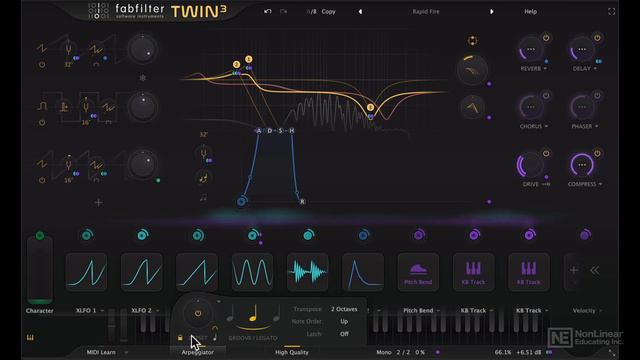Click oscillator 1 tuning fork pitch icon
Image resolution: width=640 pixels, height=360 pixels.
(68, 49)
